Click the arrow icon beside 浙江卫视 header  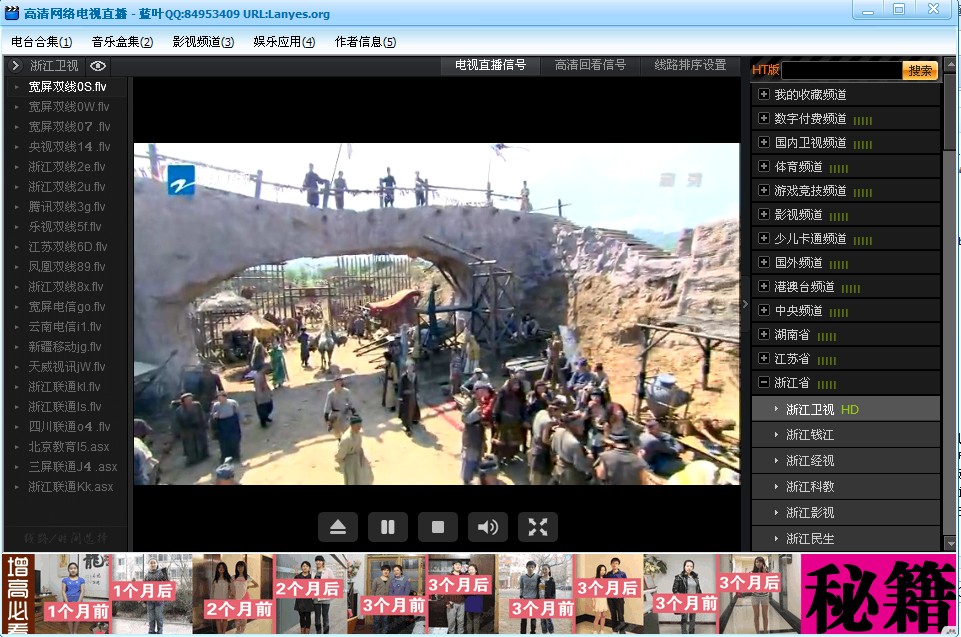16,66
